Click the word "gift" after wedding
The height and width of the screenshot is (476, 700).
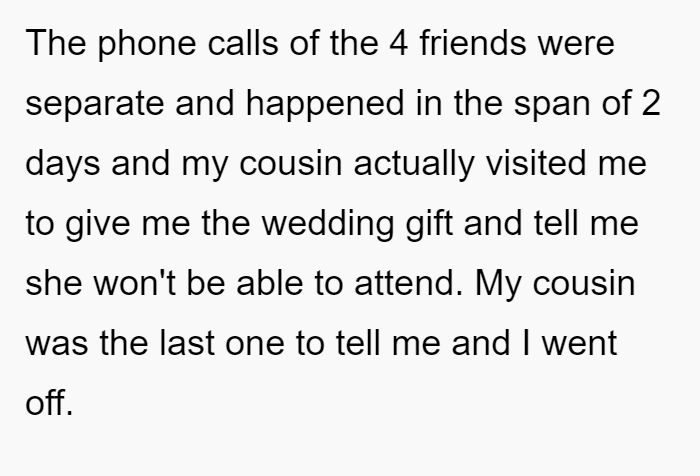[x=429, y=225]
